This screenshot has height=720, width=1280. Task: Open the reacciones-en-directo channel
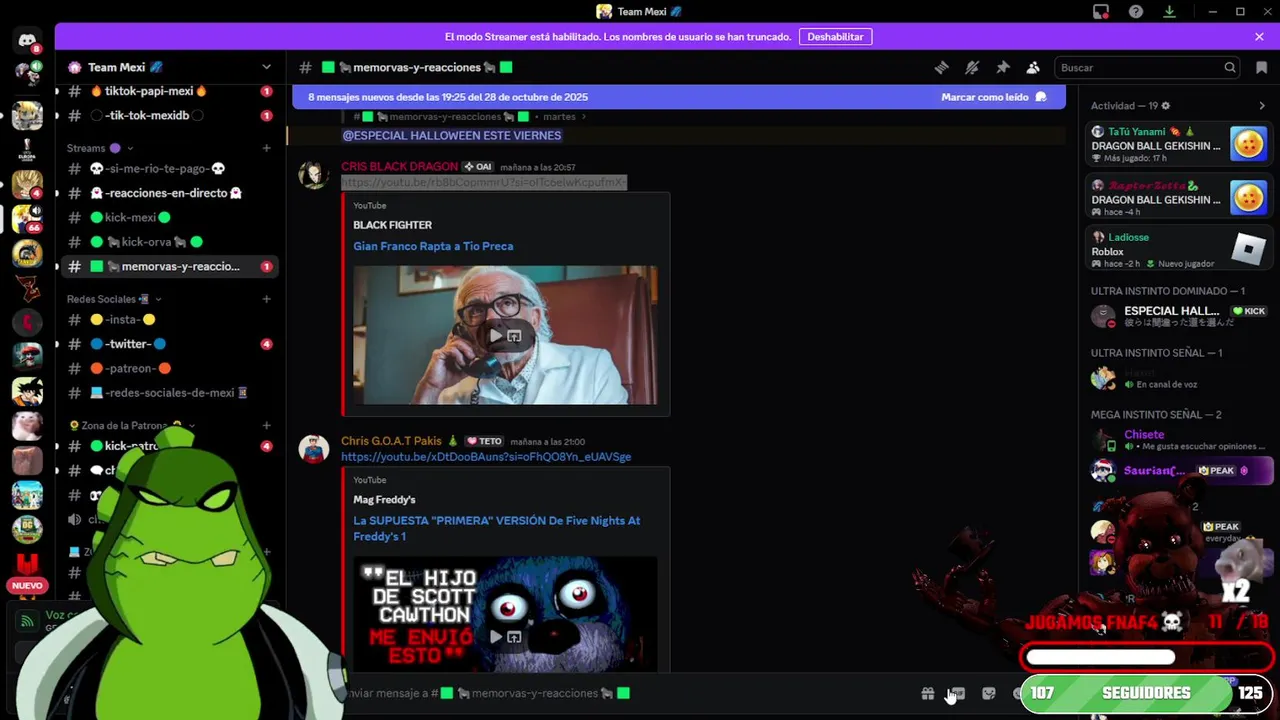click(x=170, y=193)
